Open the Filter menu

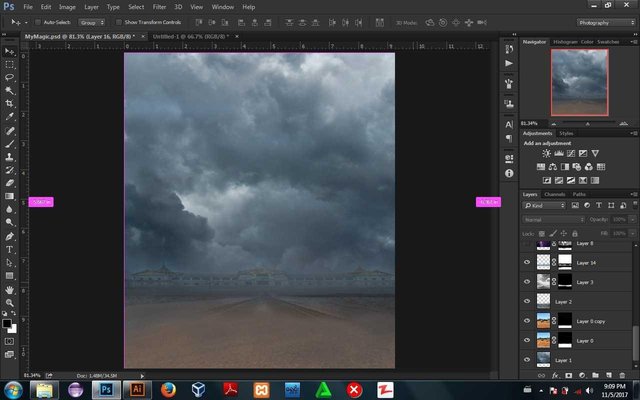[159, 7]
